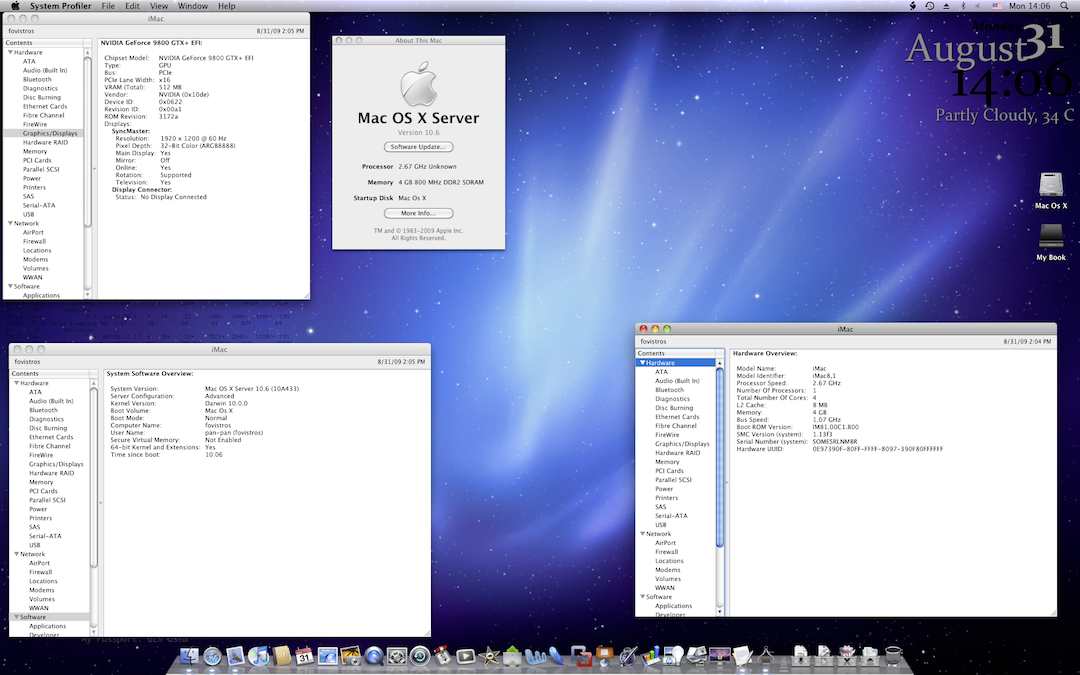Click scroll down arrow in Hardware Overview sidebar
1080x675 pixels.
[x=720, y=611]
